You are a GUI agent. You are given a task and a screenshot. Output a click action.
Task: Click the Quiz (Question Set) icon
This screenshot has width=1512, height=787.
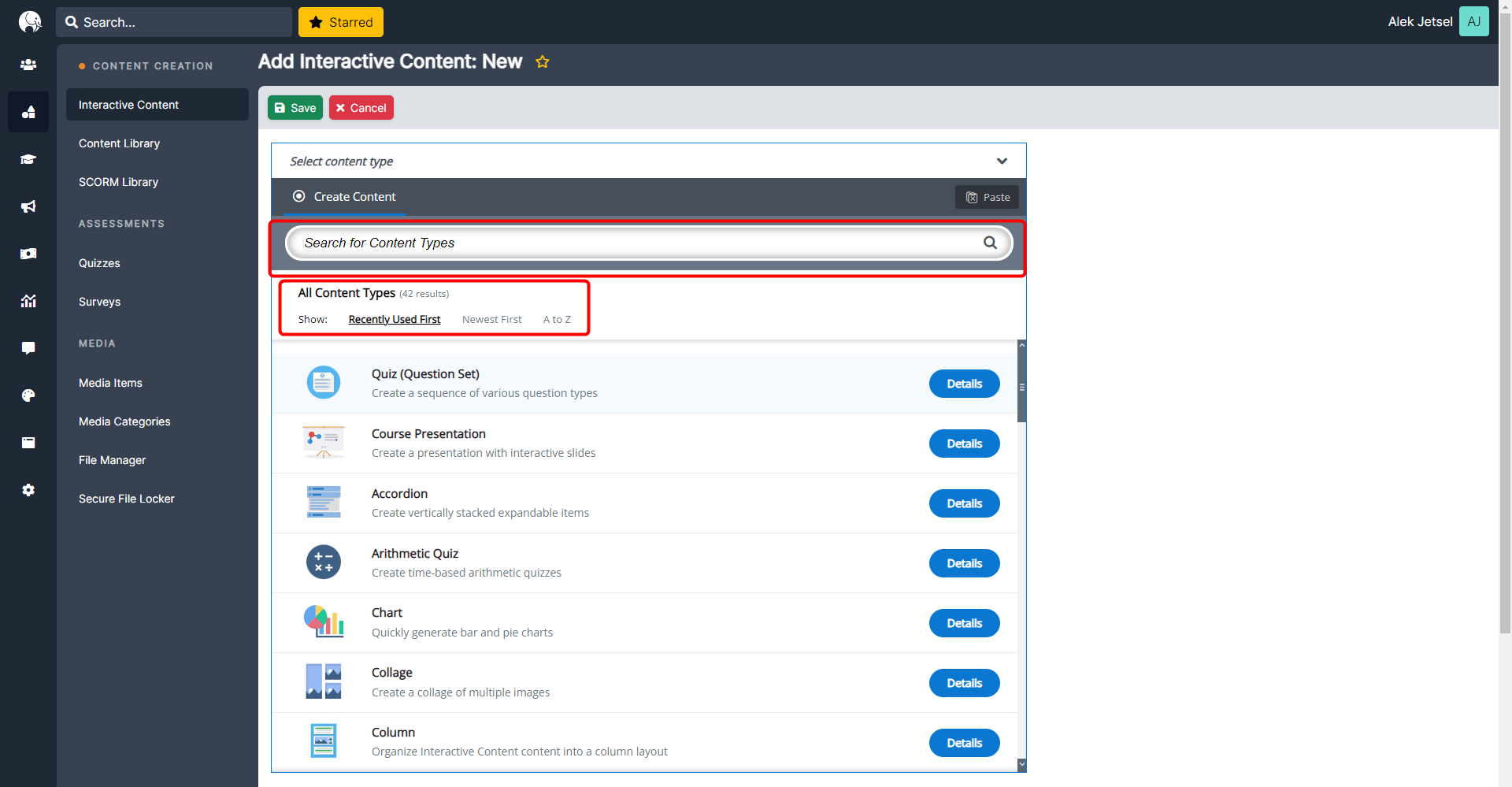324,383
